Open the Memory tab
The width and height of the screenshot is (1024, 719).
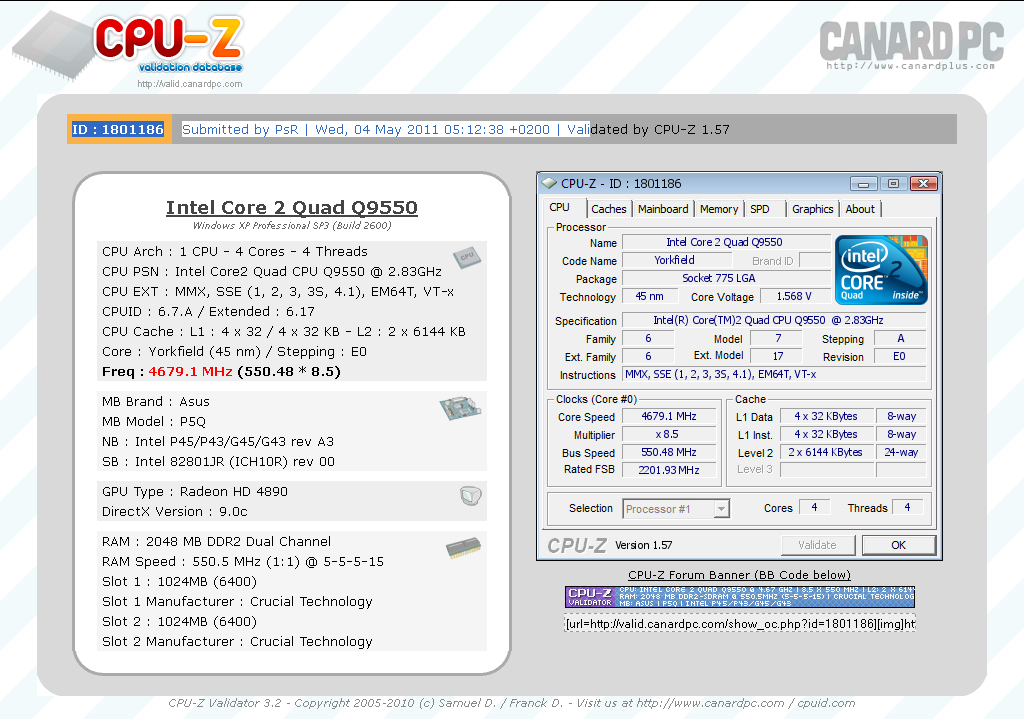tap(719, 209)
